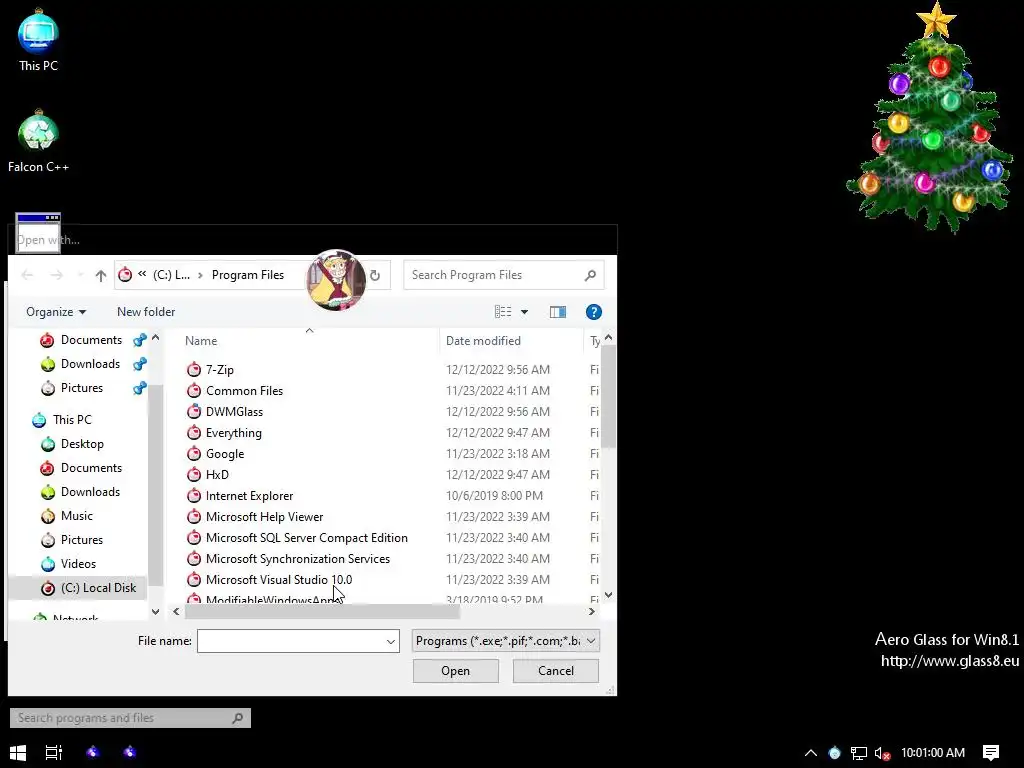Open the Help question mark icon
Image resolution: width=1024 pixels, height=768 pixels.
click(594, 312)
